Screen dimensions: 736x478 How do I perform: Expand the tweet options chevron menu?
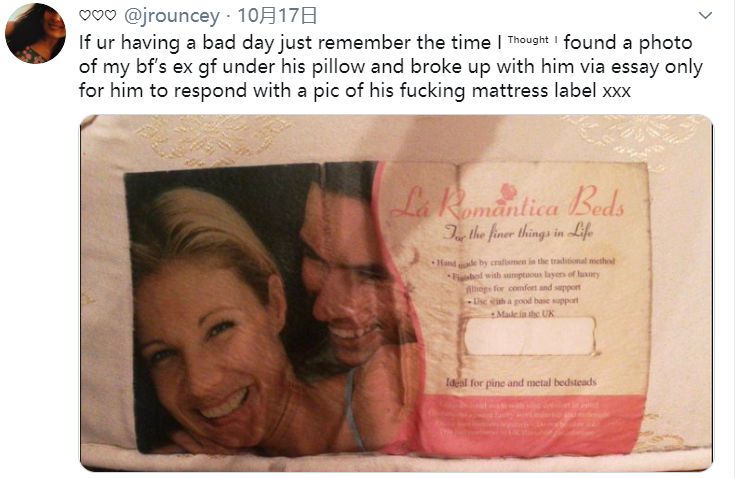click(x=705, y=15)
